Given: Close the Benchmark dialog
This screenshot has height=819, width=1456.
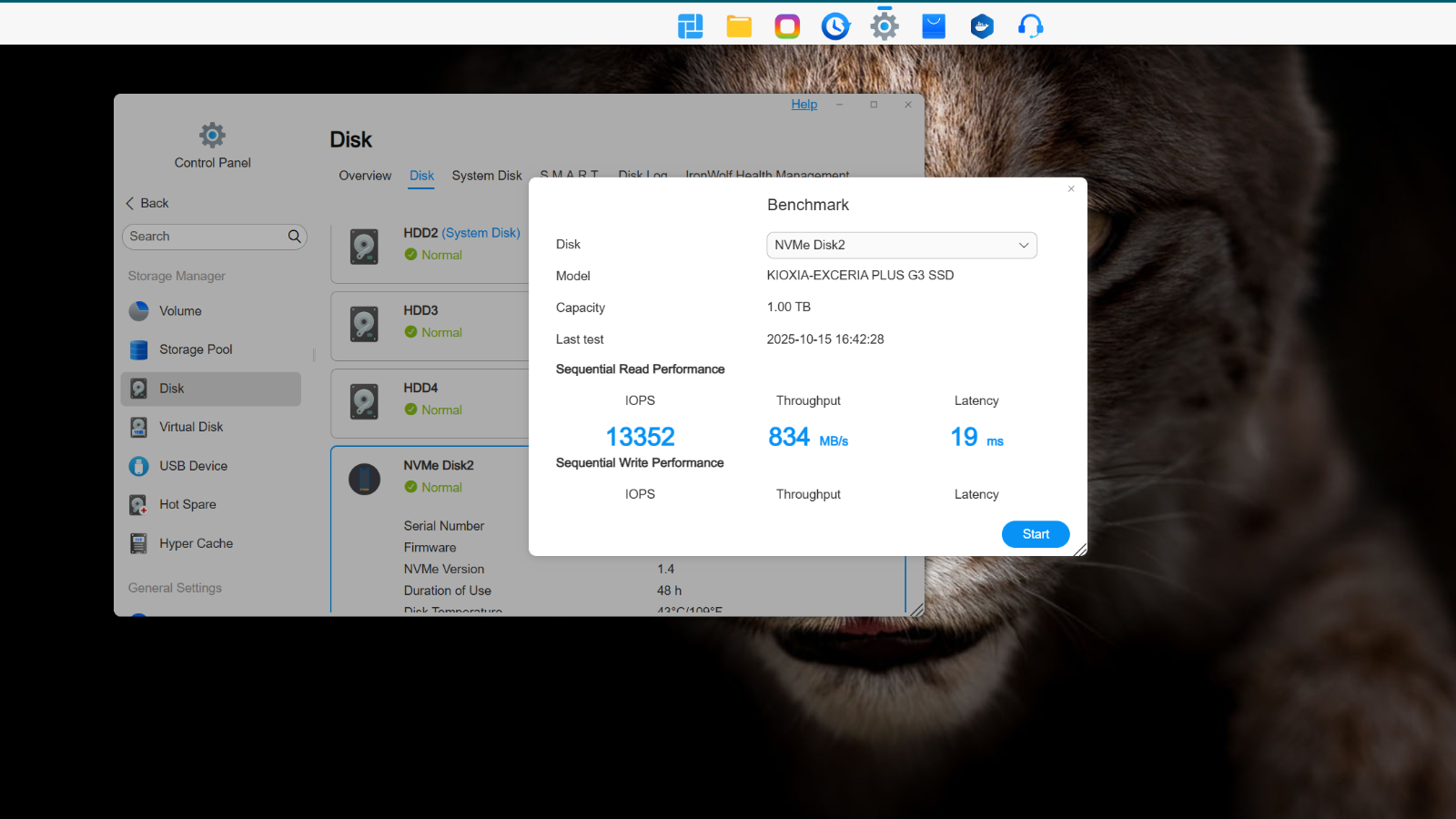Looking at the screenshot, I should [x=1071, y=189].
